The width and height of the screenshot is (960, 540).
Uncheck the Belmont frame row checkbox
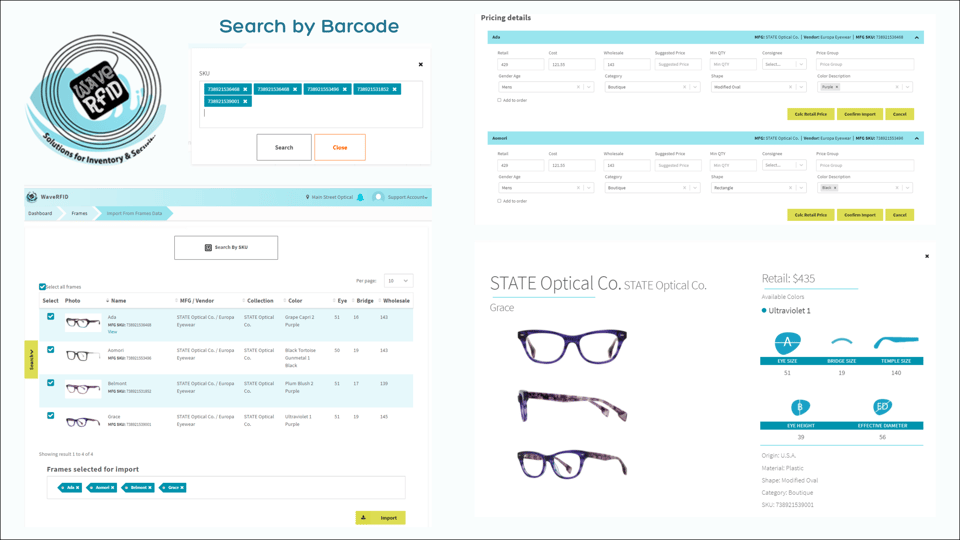51,383
